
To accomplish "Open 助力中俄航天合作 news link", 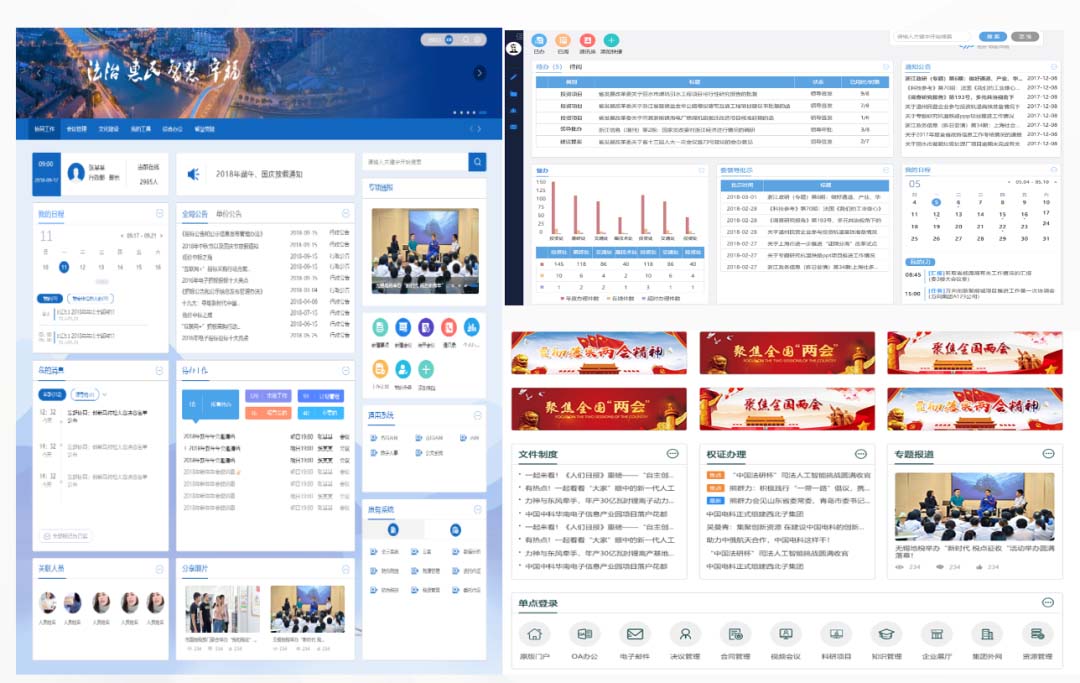I will pyautogui.click(x=768, y=540).
